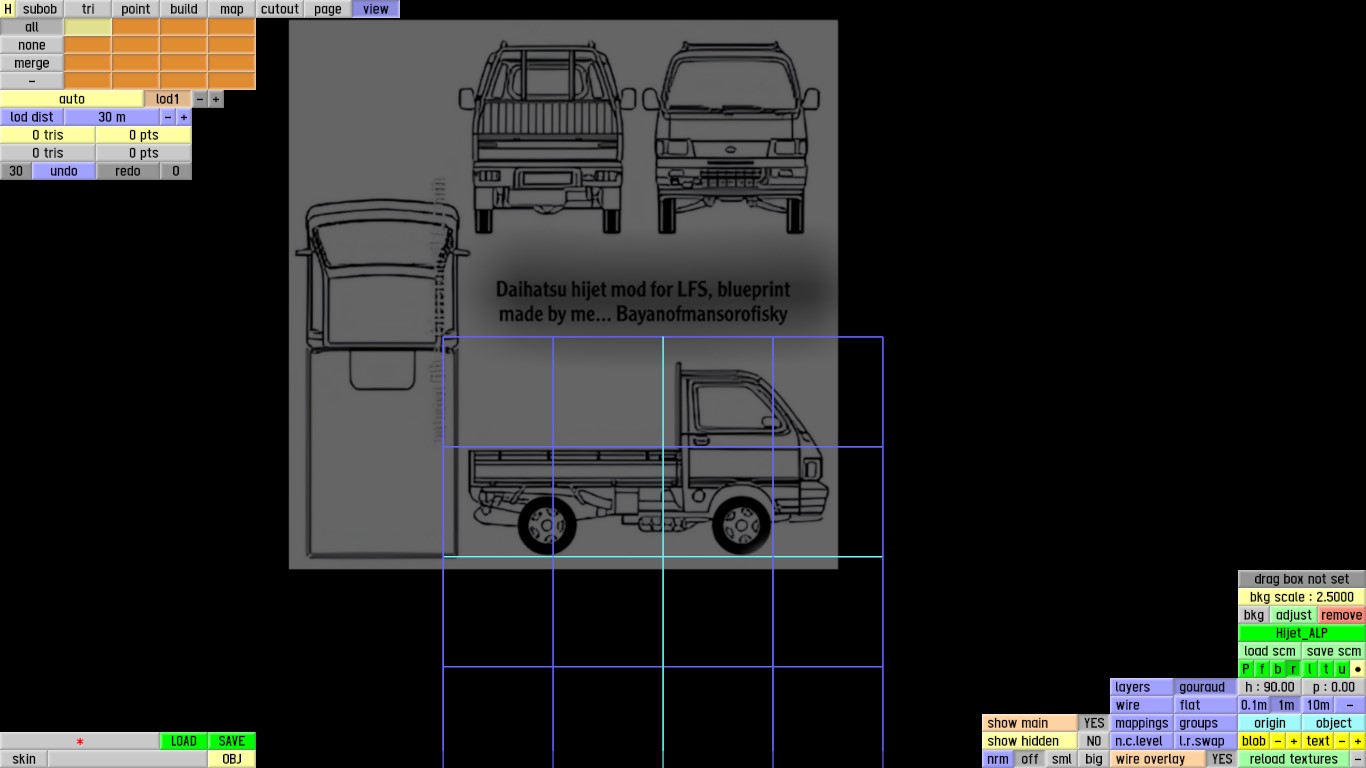Select all layers with all button
This screenshot has width=1366, height=768.
tap(32, 27)
